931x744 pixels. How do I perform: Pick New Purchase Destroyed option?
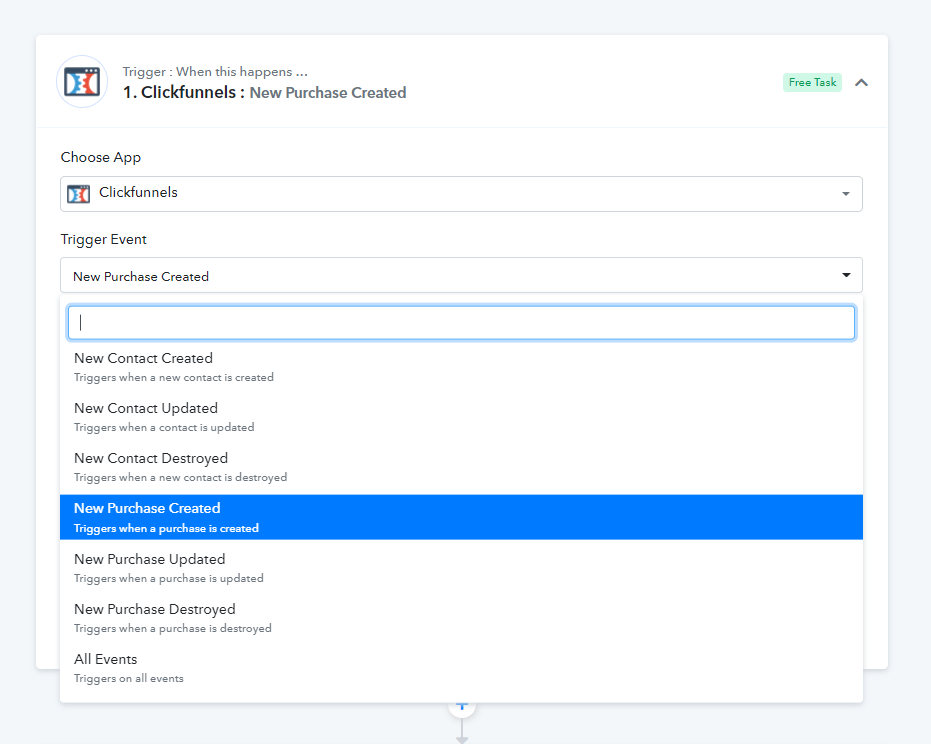tap(461, 618)
